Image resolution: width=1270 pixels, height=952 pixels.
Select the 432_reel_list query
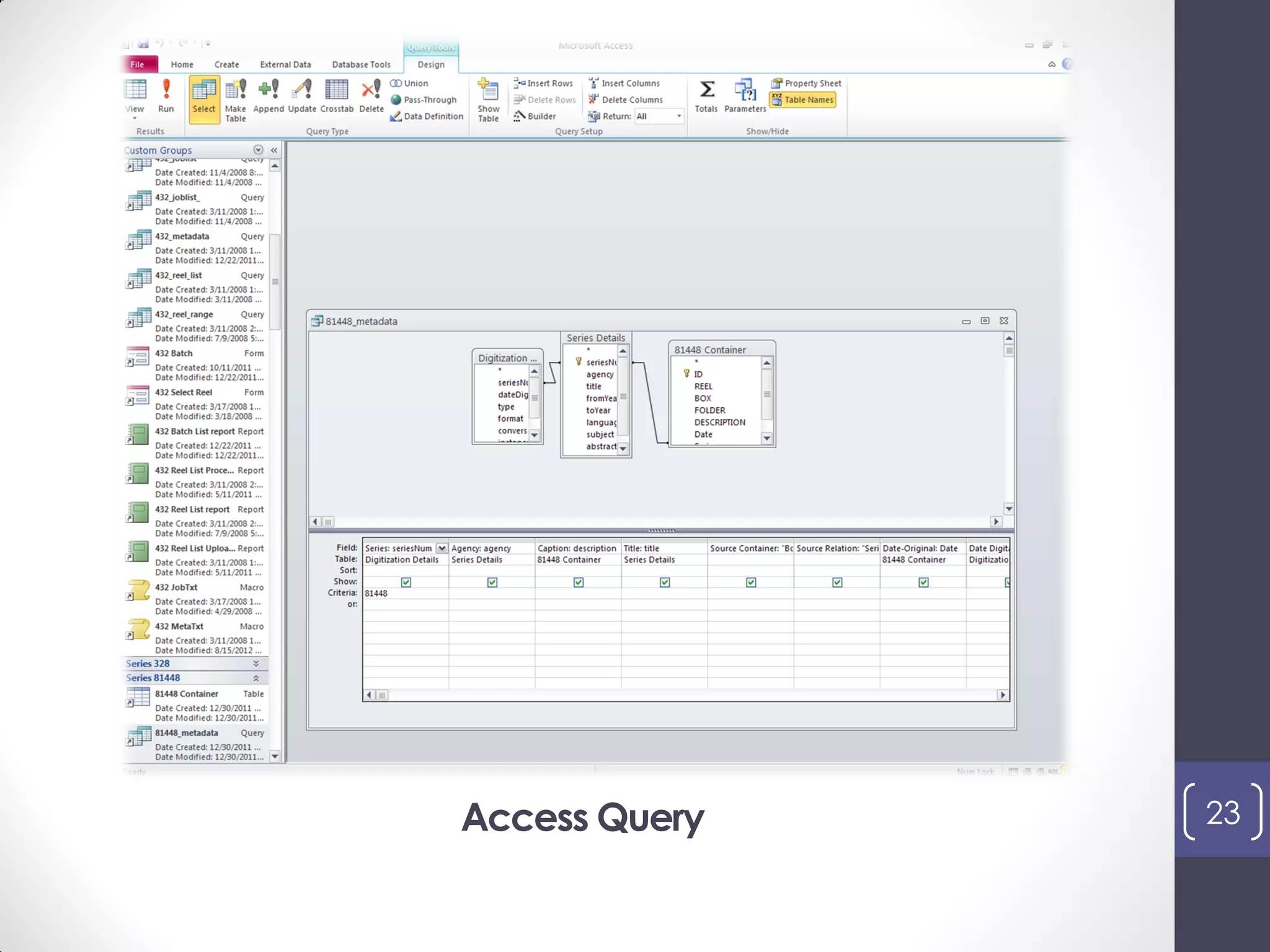point(195,287)
